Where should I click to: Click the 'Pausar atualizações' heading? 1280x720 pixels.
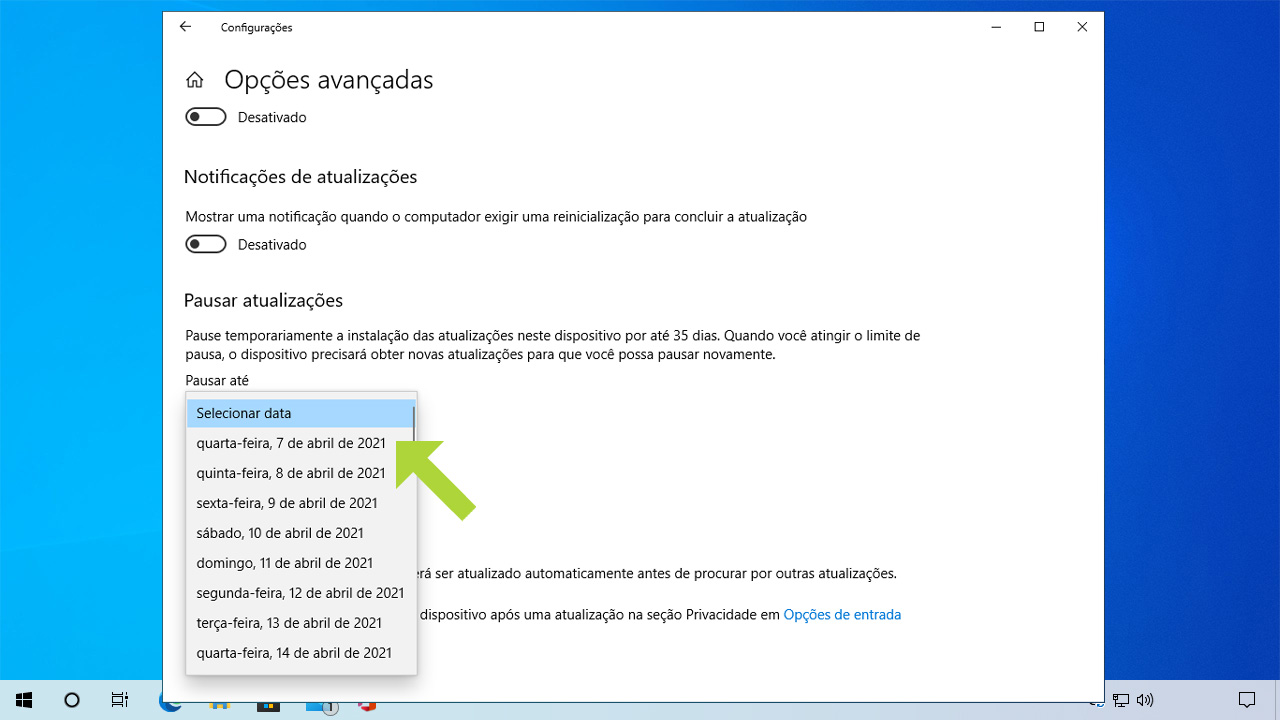[263, 300]
